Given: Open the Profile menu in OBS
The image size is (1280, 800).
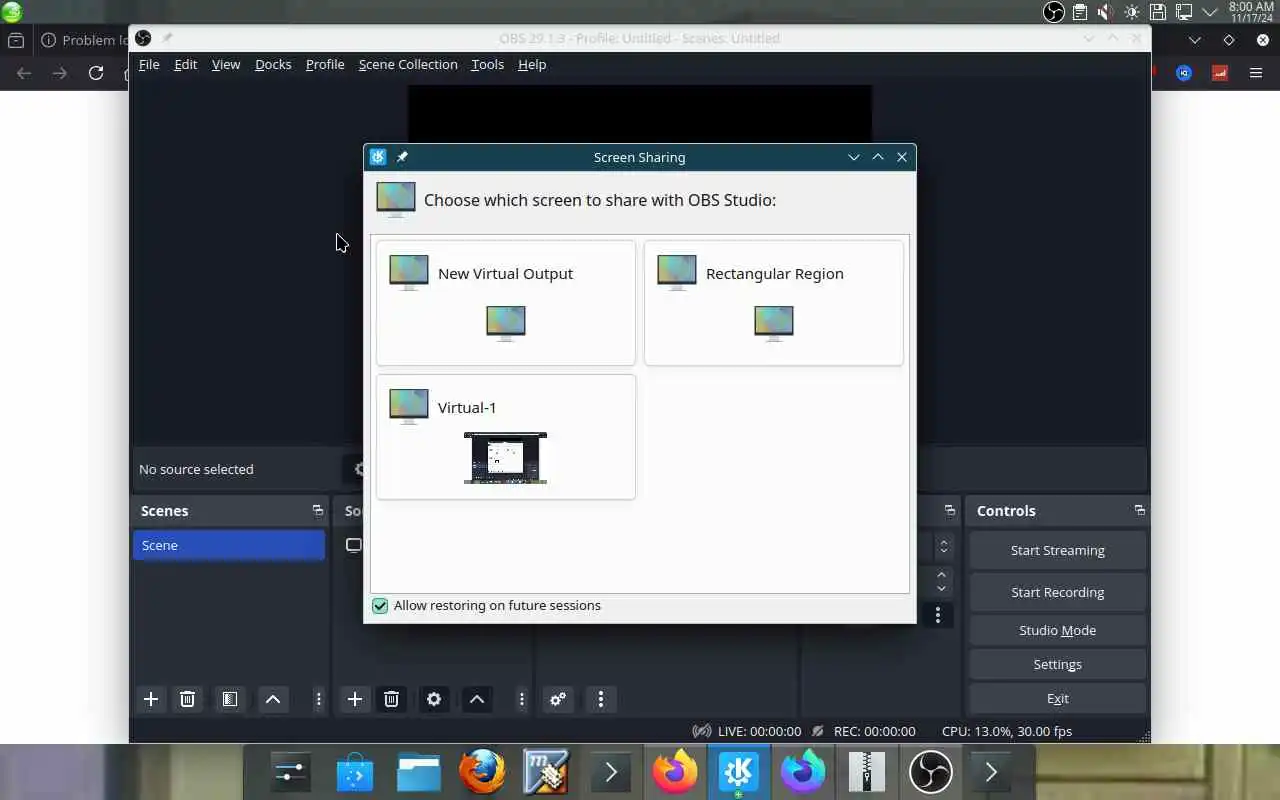Looking at the screenshot, I should click(325, 64).
